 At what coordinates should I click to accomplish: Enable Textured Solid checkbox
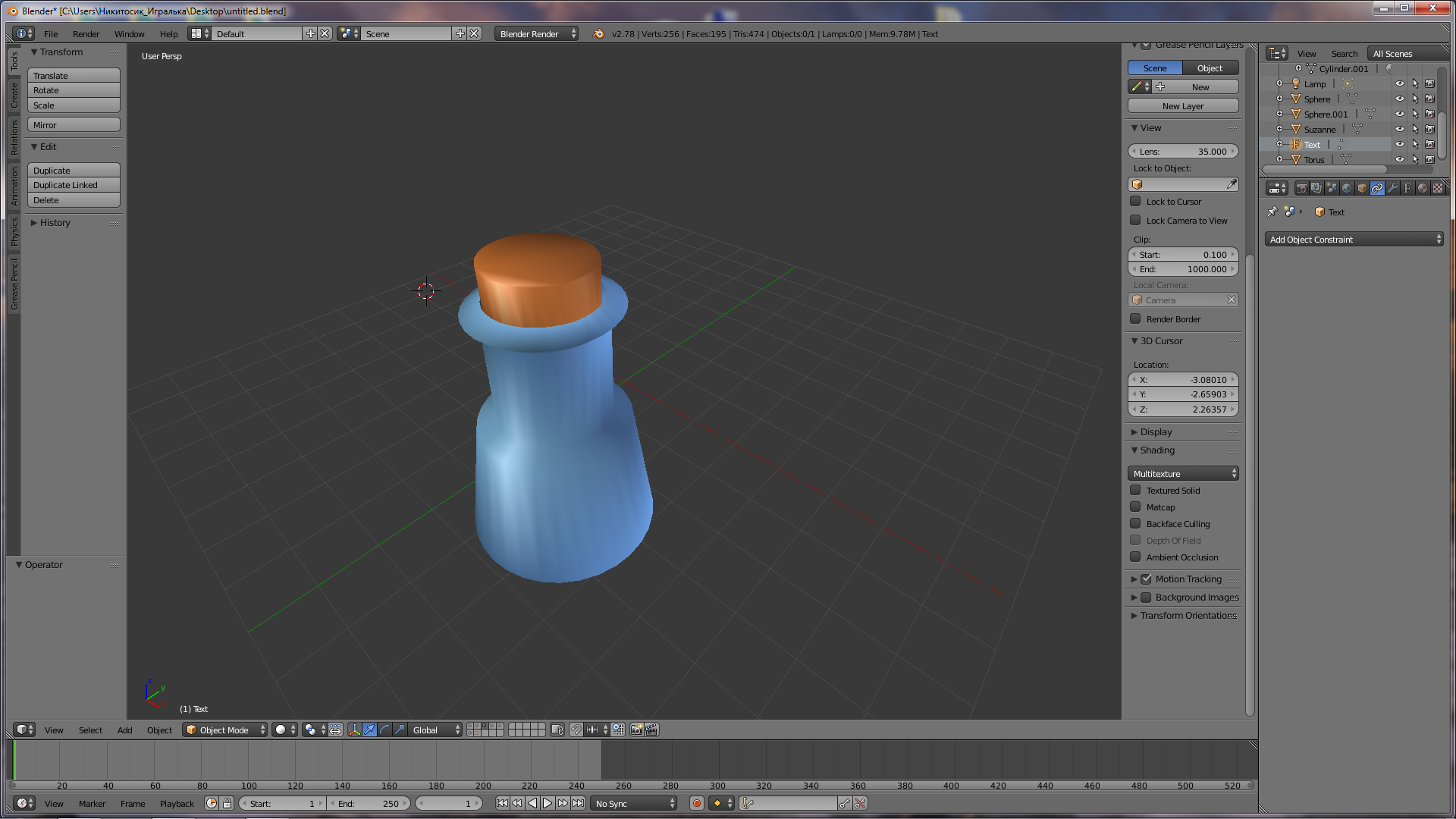click(x=1135, y=491)
